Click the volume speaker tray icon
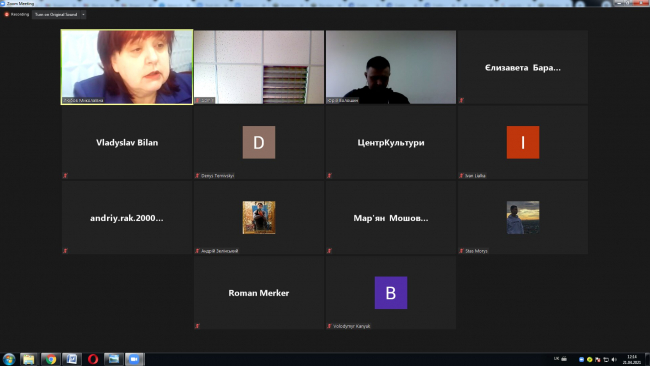This screenshot has height=366, width=650. [614, 359]
